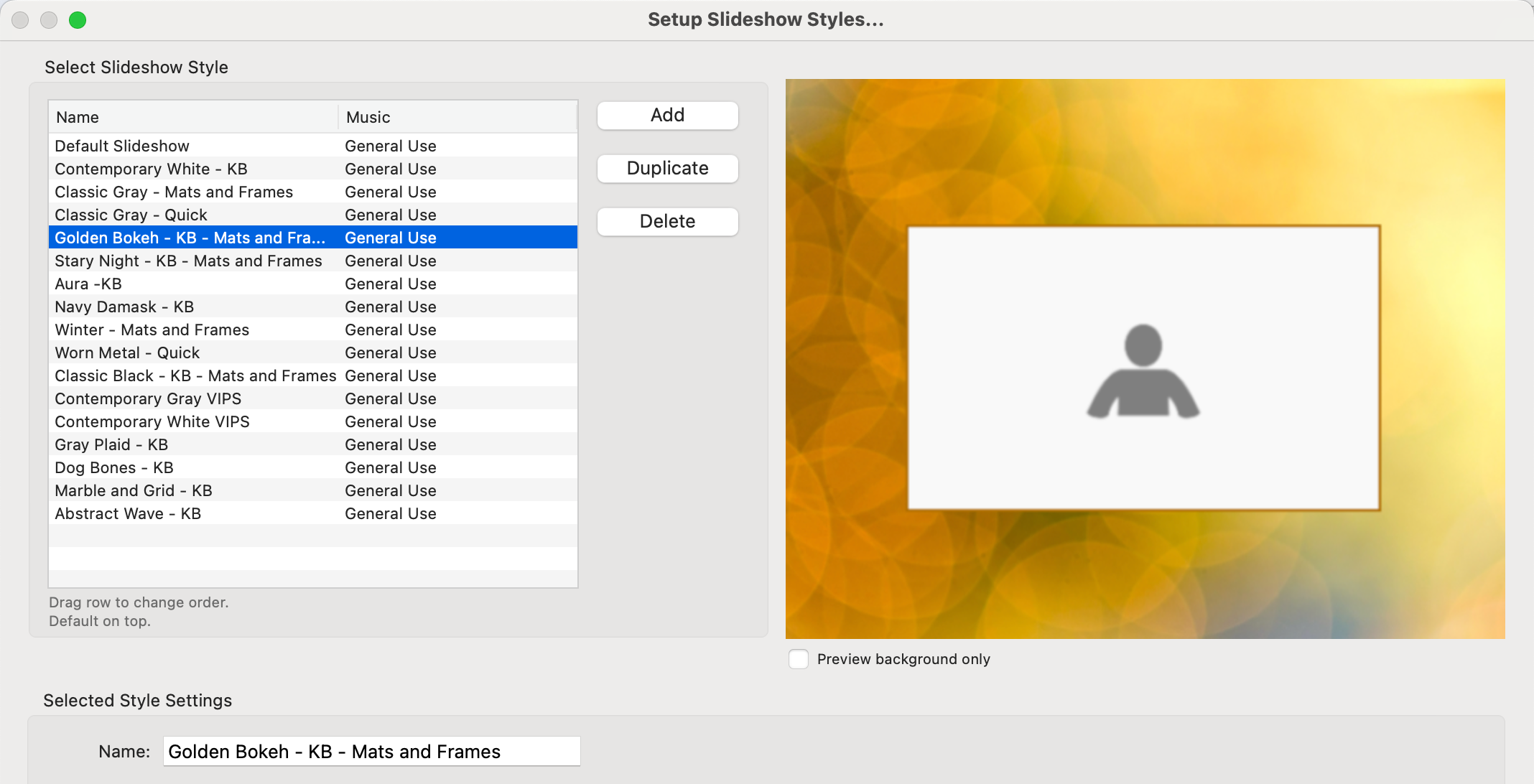Click the person placeholder in preview
This screenshot has width=1534, height=784.
[x=1143, y=371]
